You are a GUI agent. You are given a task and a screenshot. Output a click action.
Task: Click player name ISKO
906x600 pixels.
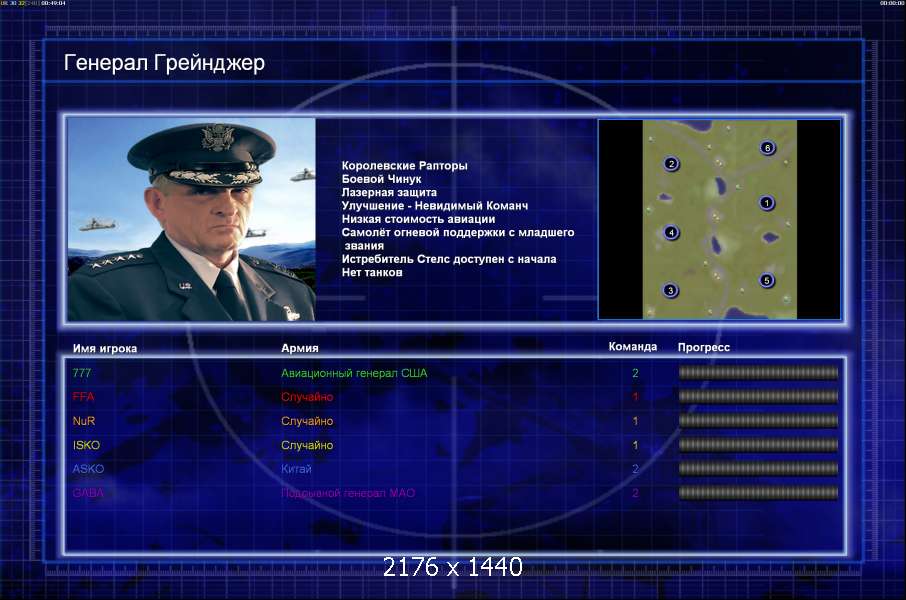86,445
